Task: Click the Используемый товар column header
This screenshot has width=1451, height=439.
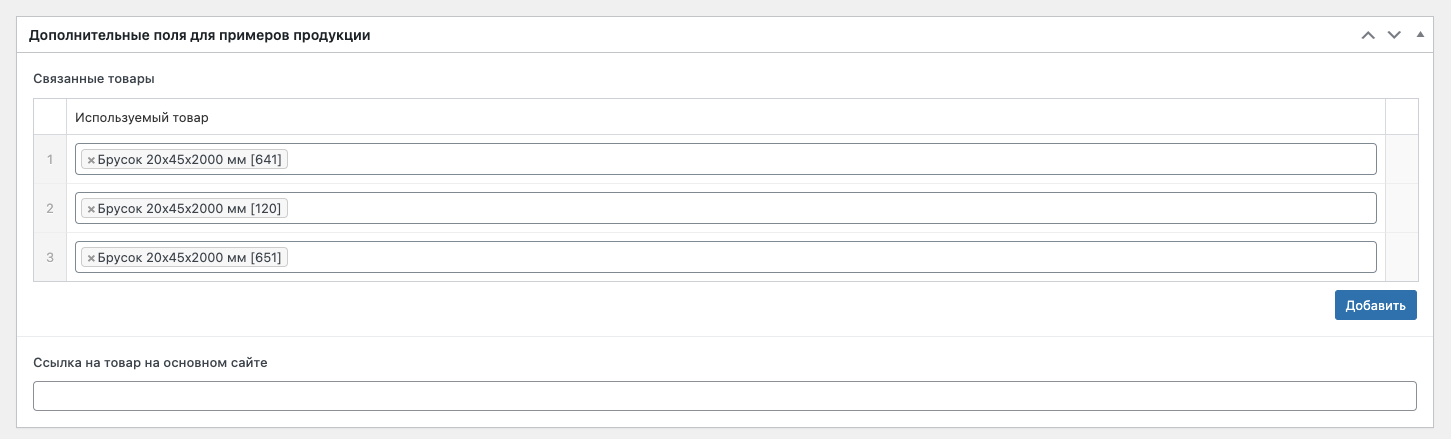Action: click(142, 117)
